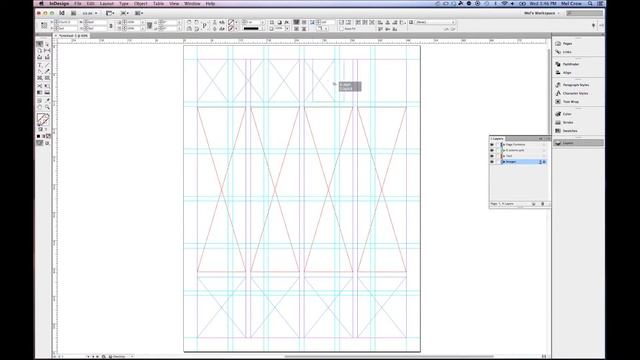The height and width of the screenshot is (360, 640).
Task: Select the Zoom magnifier tool
Action: (47, 107)
